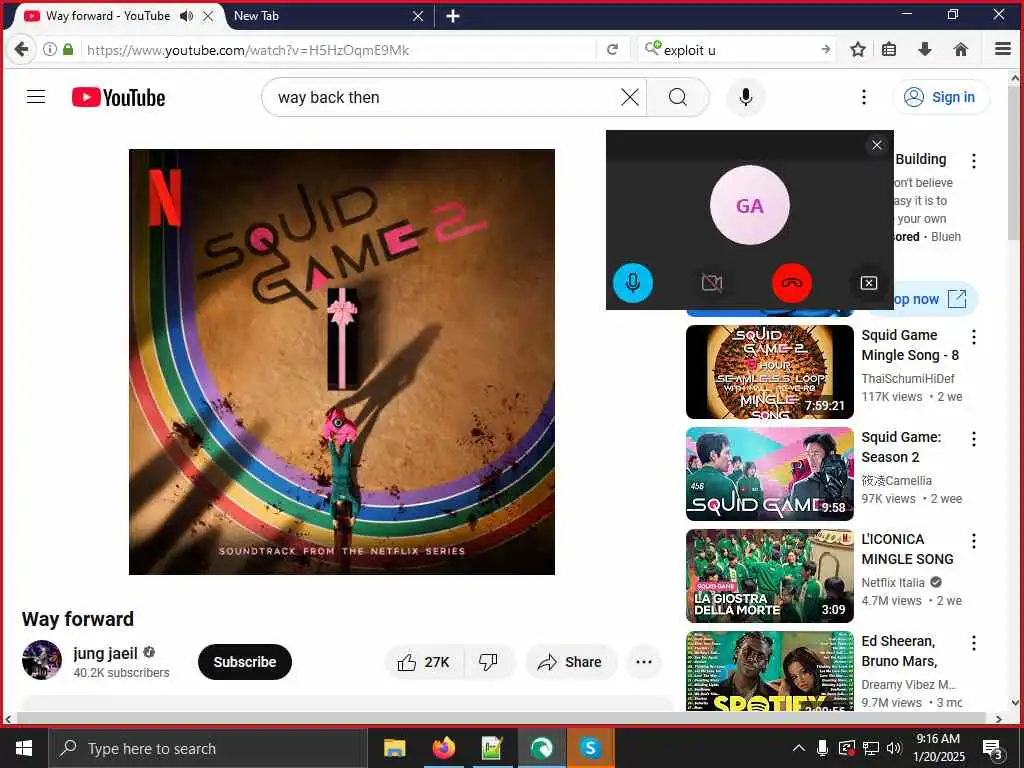Open Squid Game Mingle Song thumbnail
This screenshot has height=768, width=1024.
[x=770, y=372]
